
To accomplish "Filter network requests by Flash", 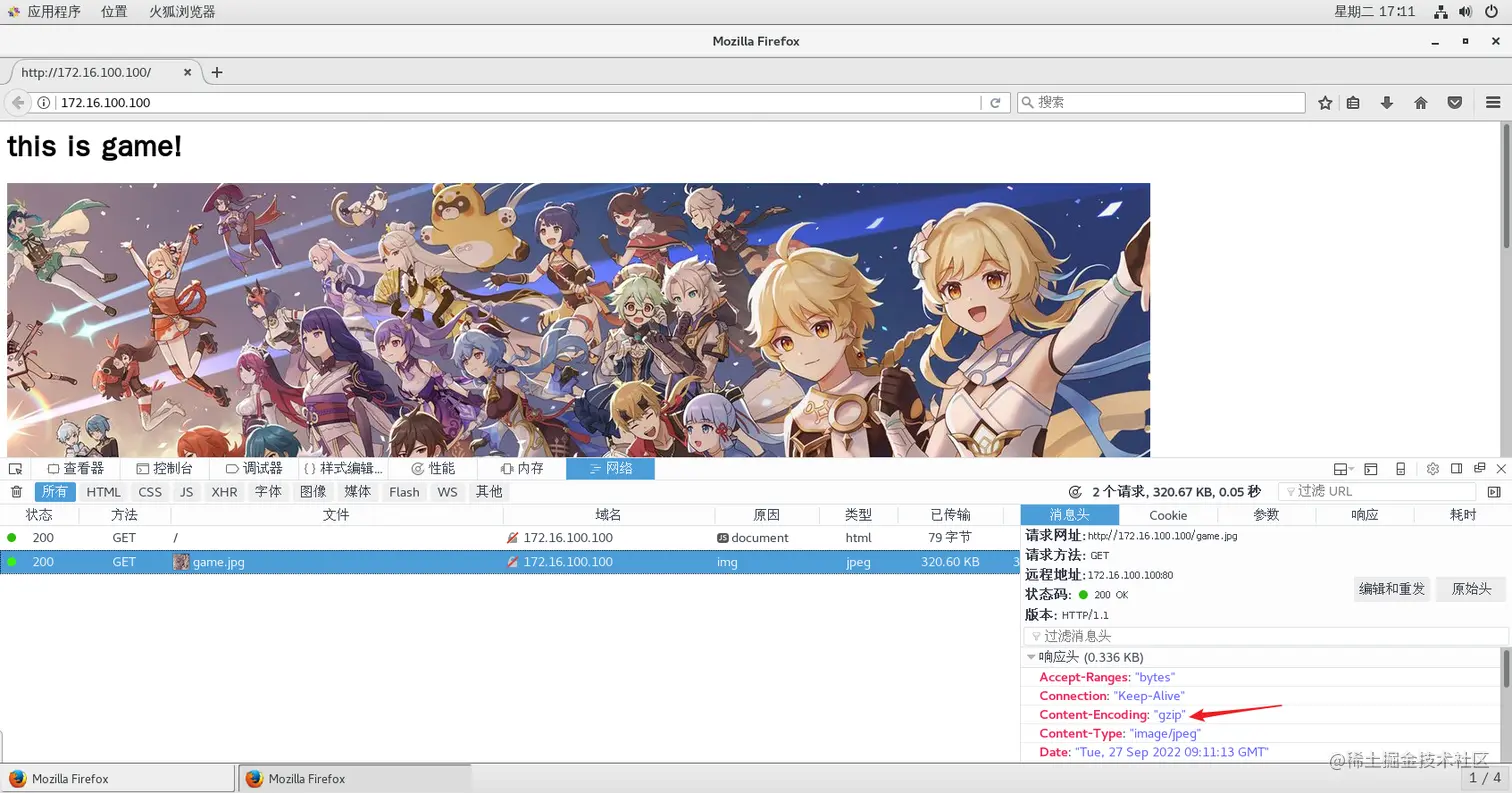I will tap(404, 492).
